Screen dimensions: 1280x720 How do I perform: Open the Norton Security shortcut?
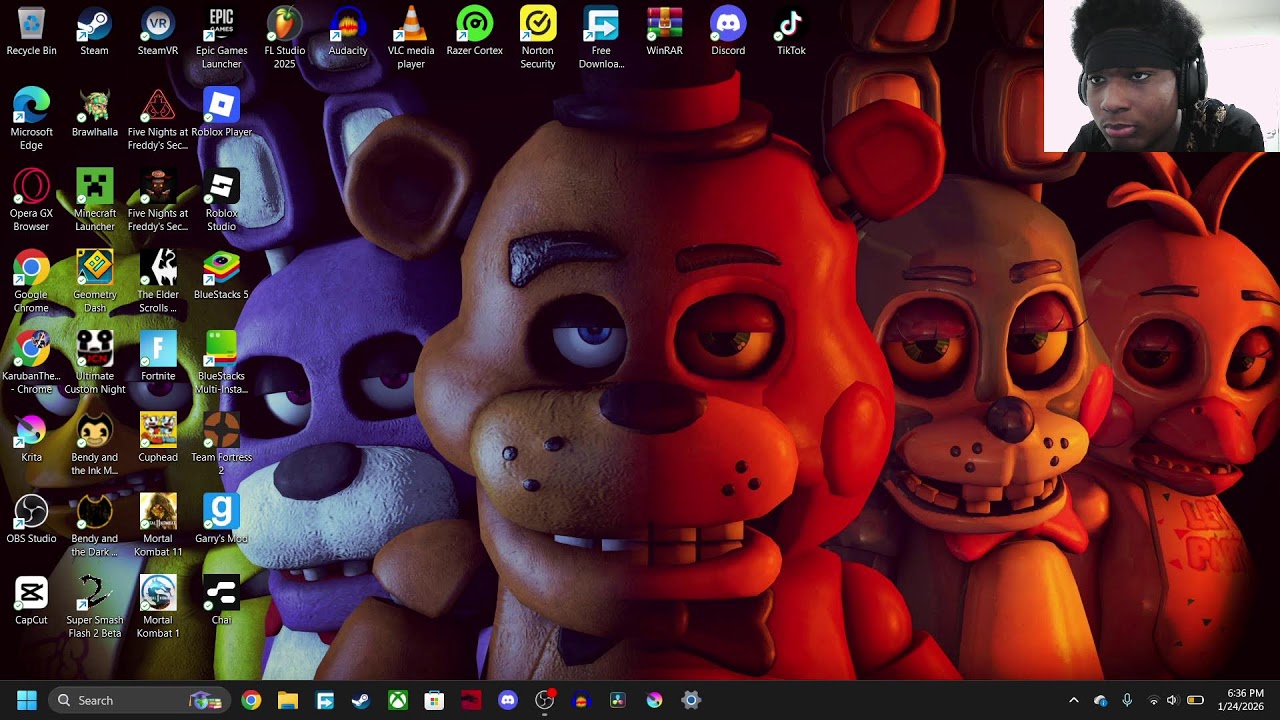538,39
